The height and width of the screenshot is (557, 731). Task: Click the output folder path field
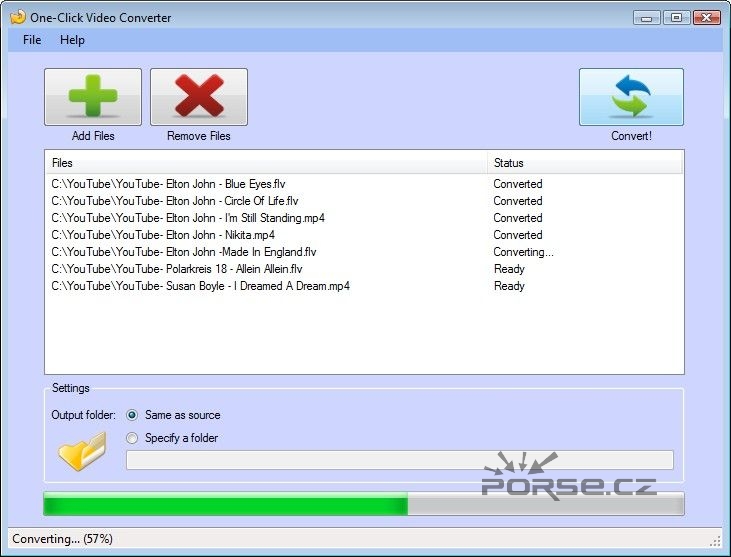(399, 460)
